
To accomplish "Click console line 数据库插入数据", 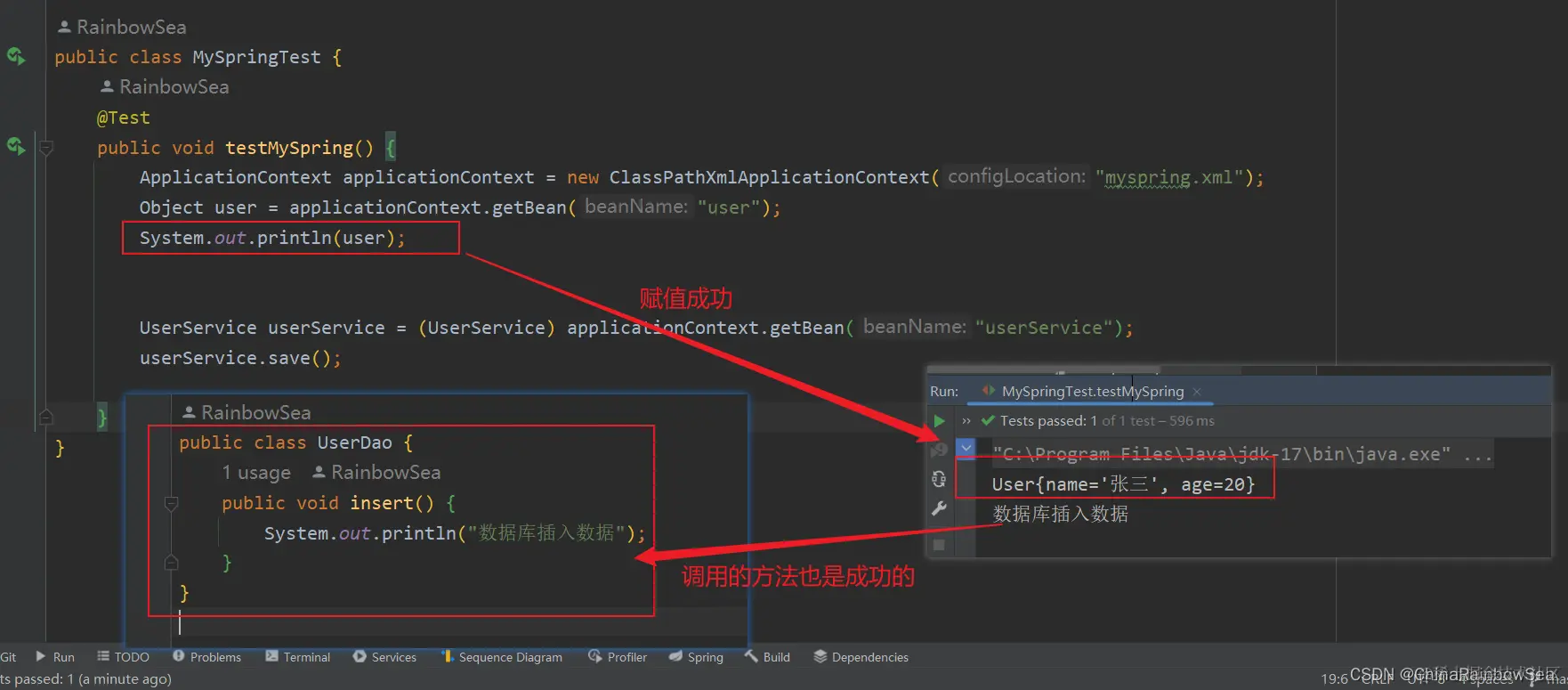I will click(x=1061, y=515).
